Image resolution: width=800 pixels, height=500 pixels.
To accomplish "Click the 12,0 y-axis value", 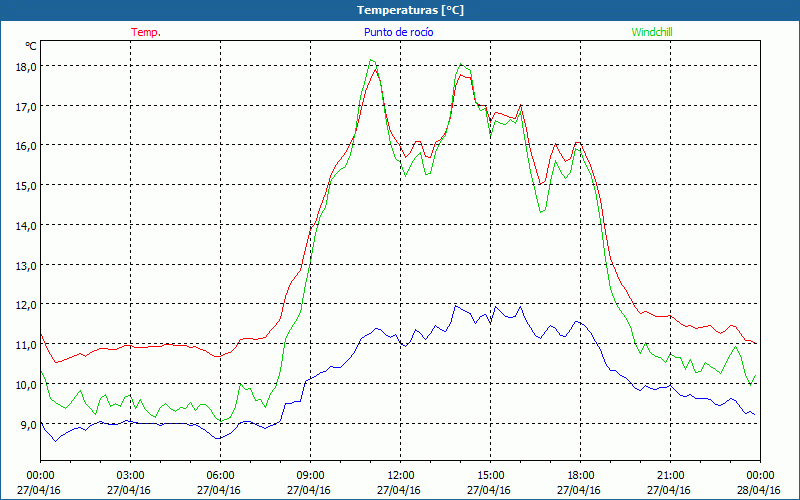I will click(x=26, y=305).
